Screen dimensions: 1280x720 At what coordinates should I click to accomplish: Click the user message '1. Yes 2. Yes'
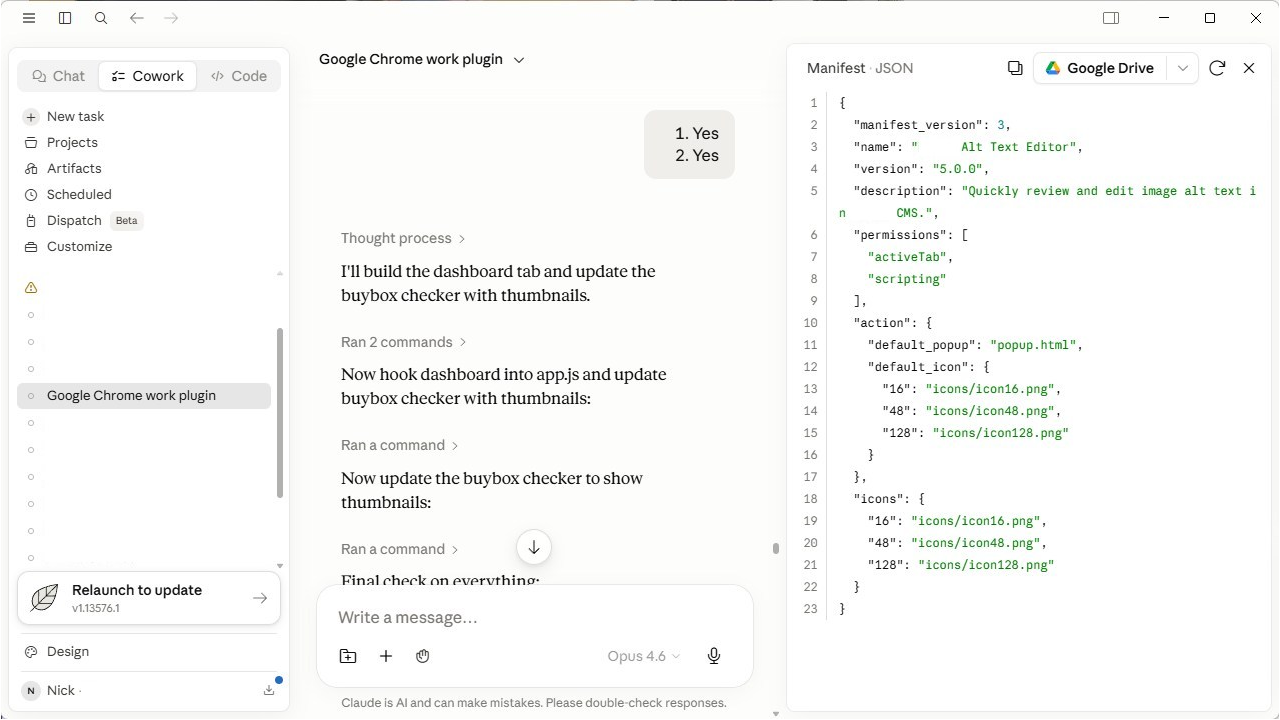point(689,144)
